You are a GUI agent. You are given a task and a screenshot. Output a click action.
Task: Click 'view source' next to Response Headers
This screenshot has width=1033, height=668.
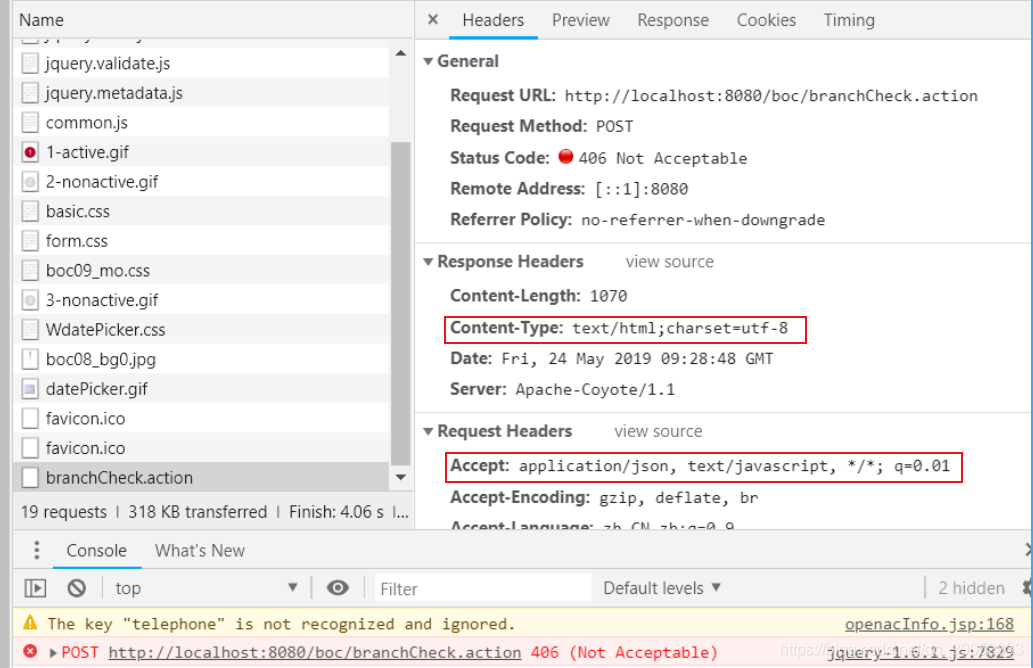coord(669,261)
